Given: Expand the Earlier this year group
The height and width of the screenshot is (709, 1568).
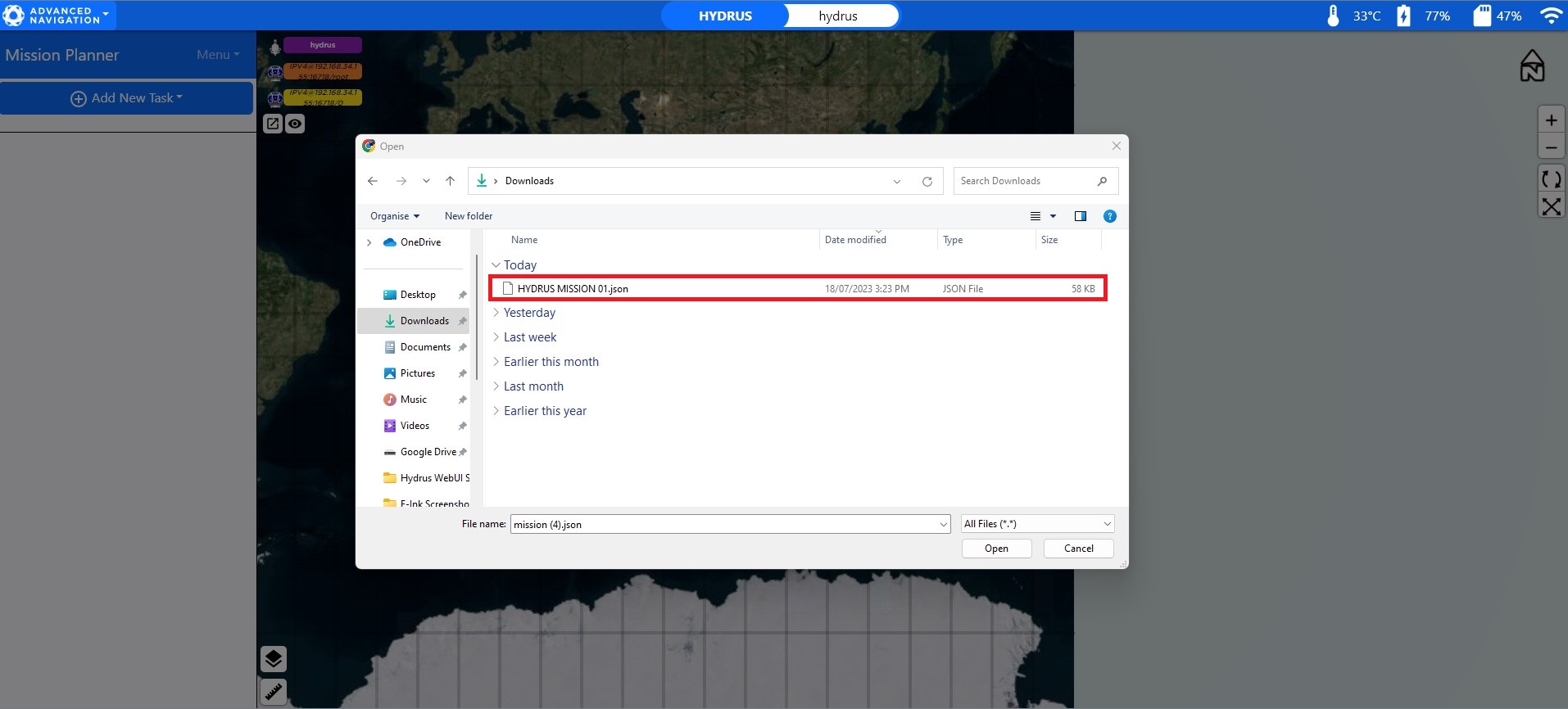Looking at the screenshot, I should tap(496, 411).
